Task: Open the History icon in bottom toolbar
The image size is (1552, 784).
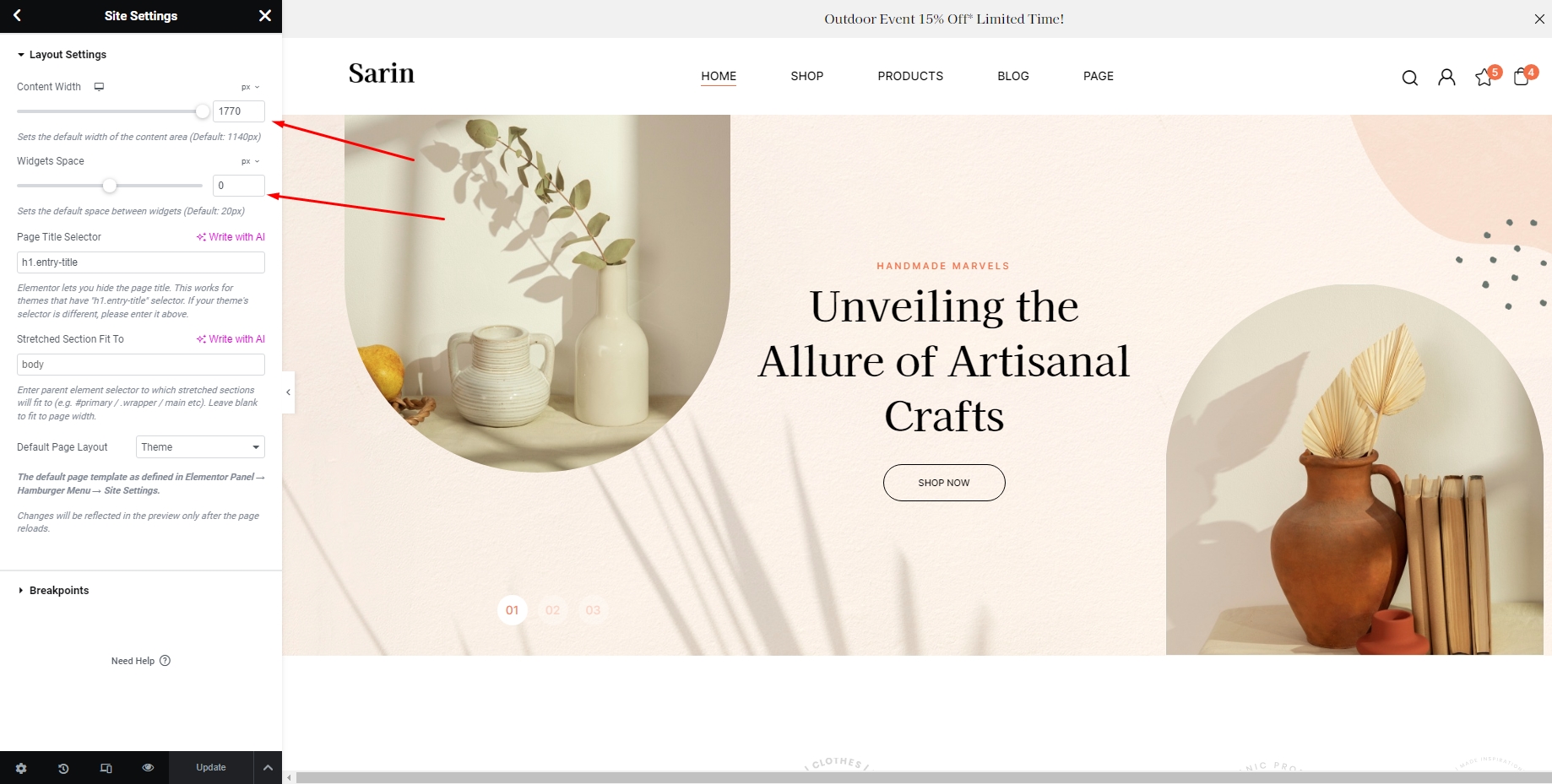Action: point(63,768)
